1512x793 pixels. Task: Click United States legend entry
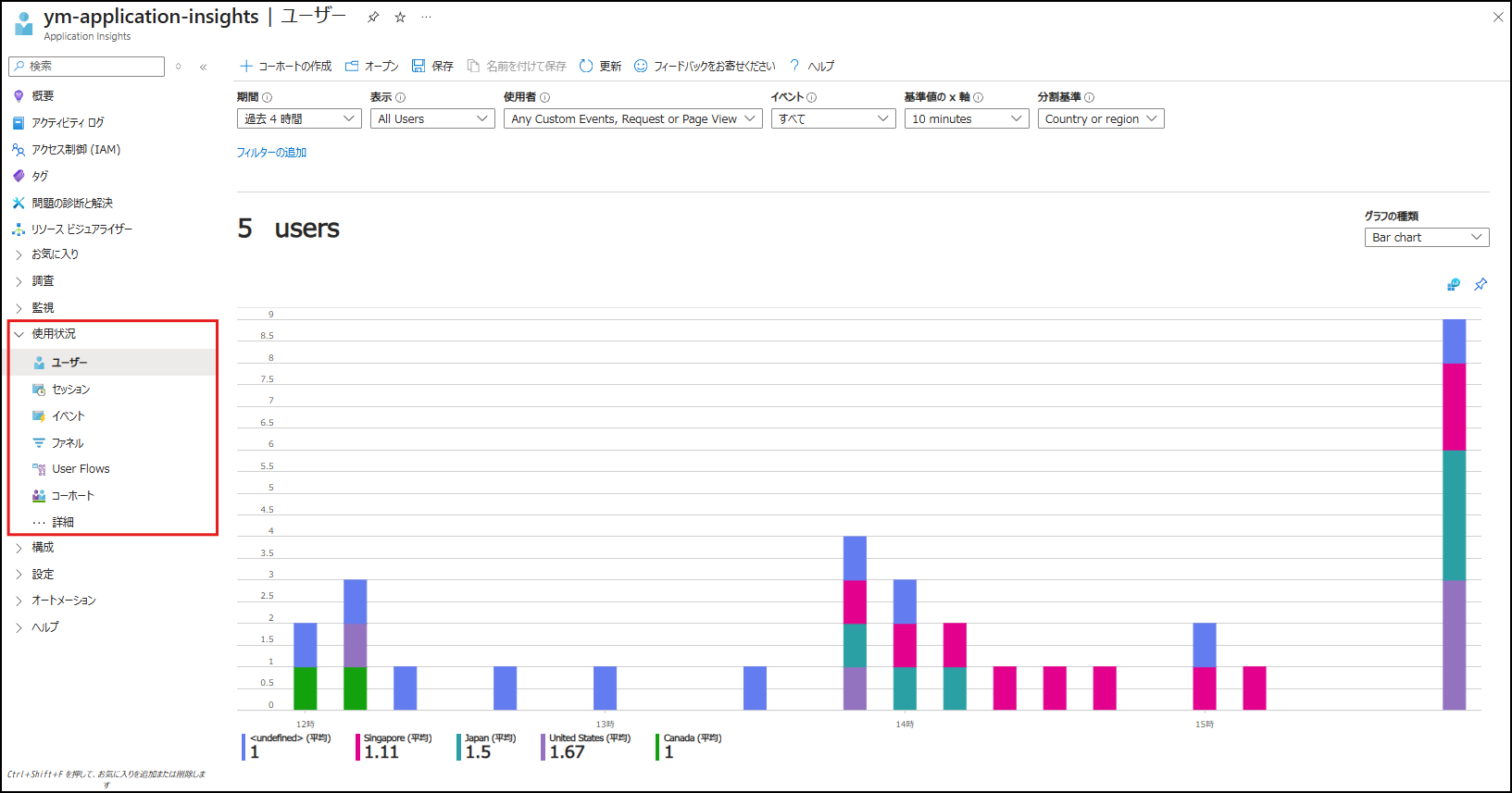[586, 747]
